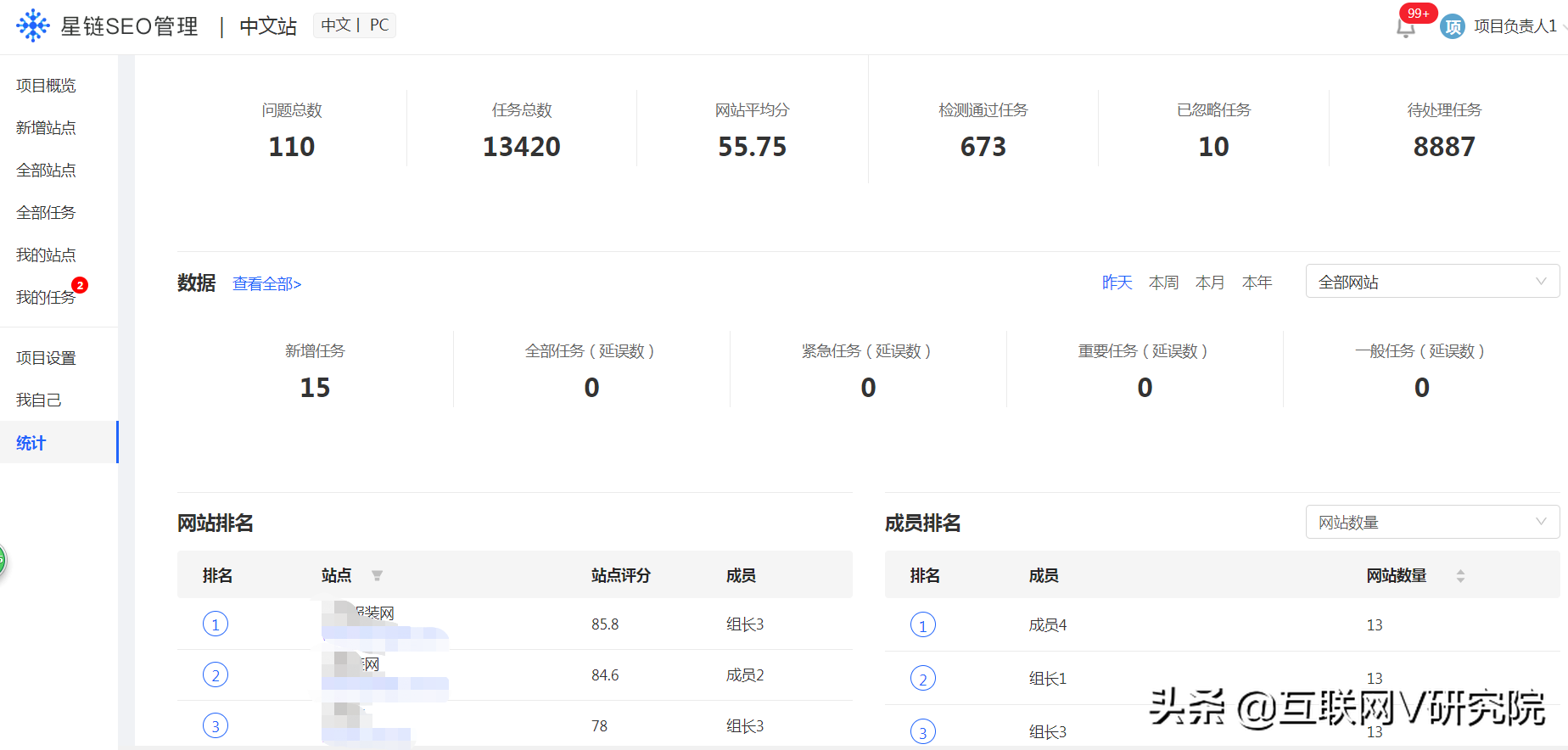The width and height of the screenshot is (1568, 750).
Task: Click the score 85.8 cell
Action: pyautogui.click(x=605, y=624)
